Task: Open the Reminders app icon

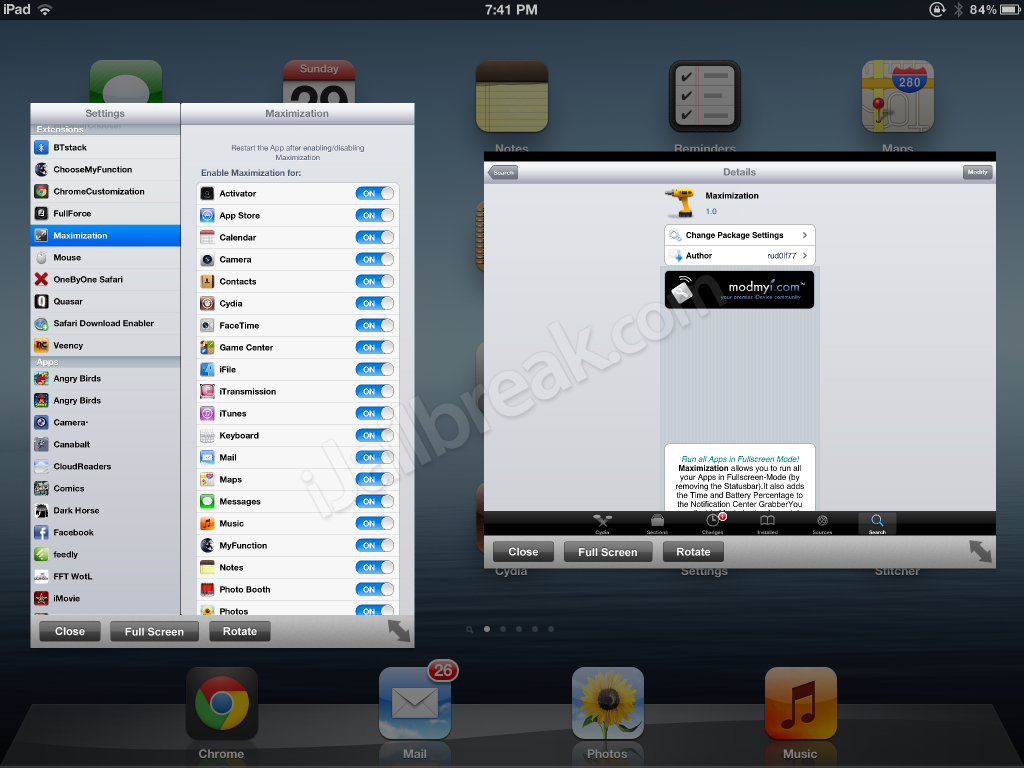Action: pos(705,97)
